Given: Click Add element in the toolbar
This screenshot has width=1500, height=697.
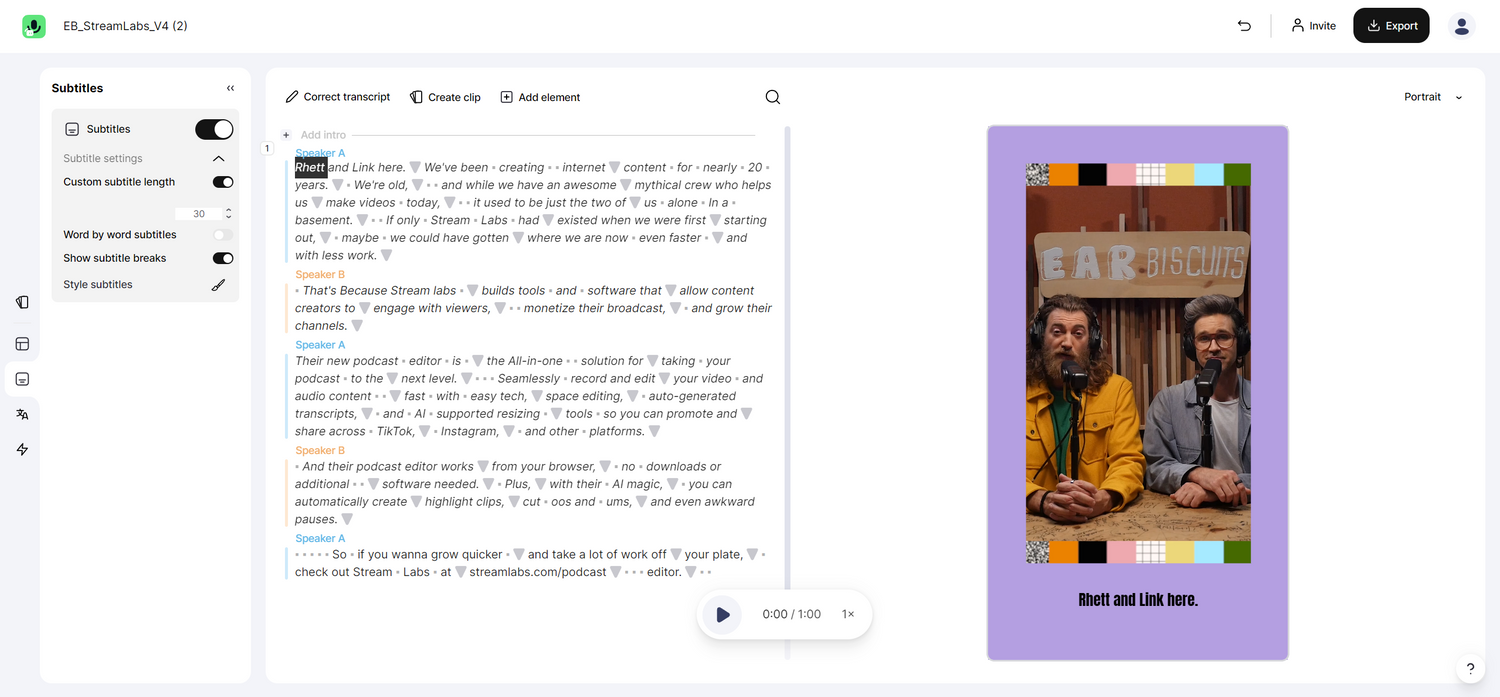Looking at the screenshot, I should 540,96.
